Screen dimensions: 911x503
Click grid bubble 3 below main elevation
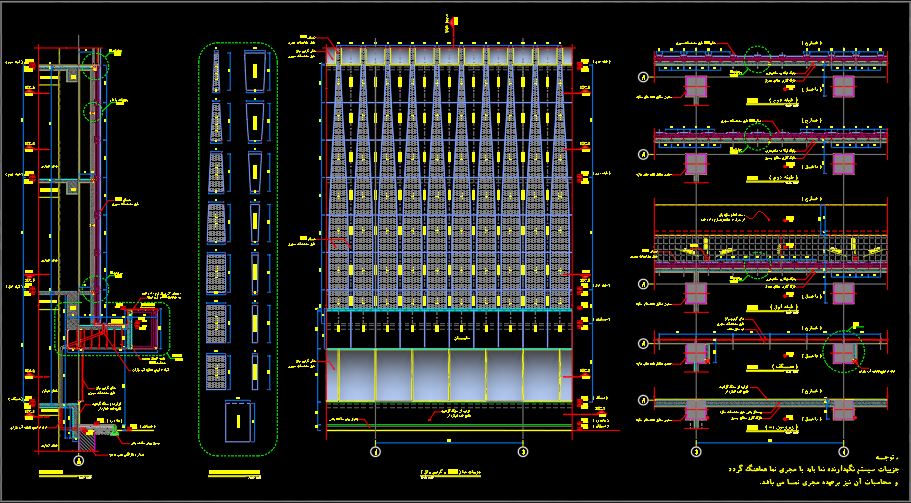(x=523, y=452)
